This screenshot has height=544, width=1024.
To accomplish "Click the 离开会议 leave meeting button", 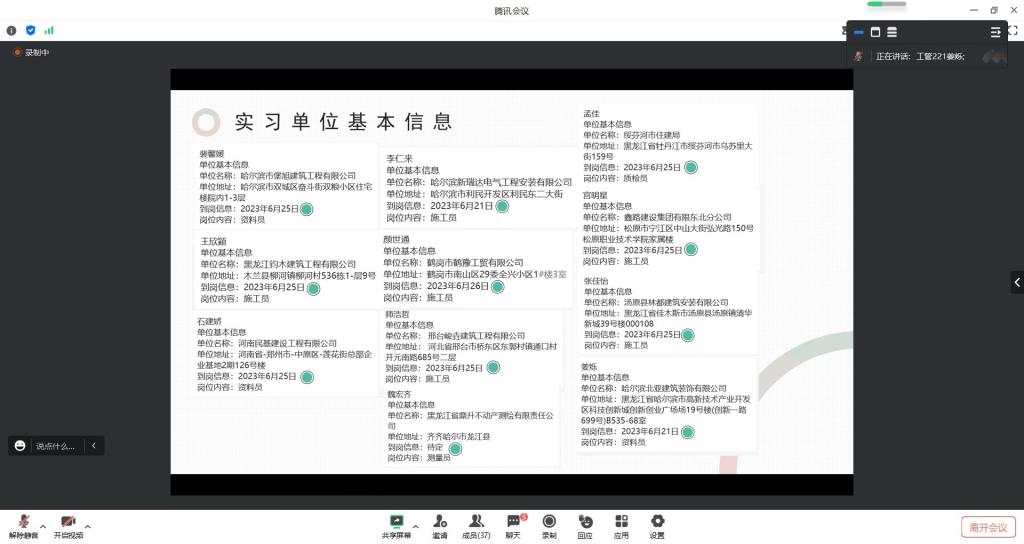I will [988, 527].
